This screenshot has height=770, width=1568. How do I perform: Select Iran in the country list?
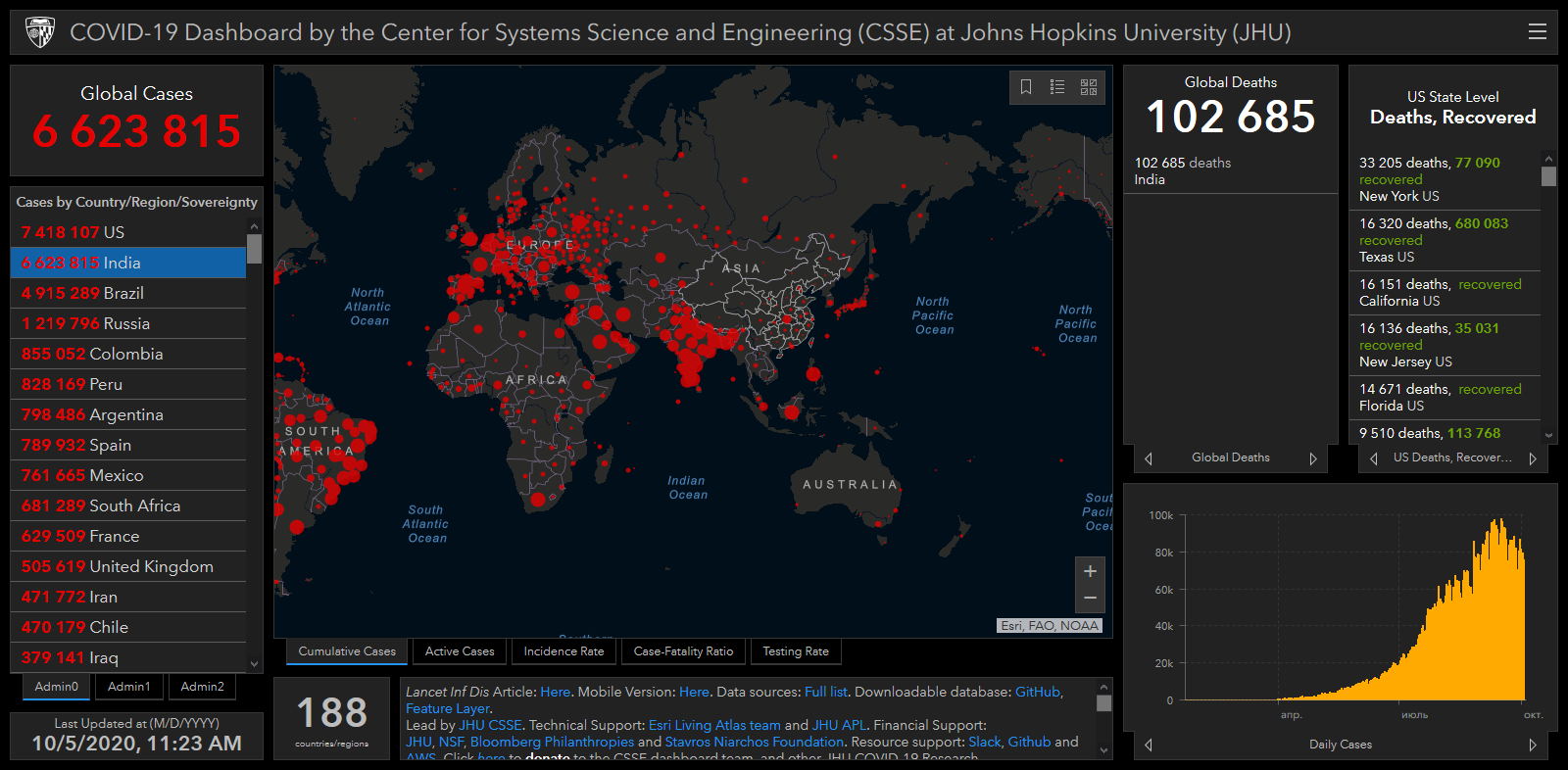click(128, 597)
